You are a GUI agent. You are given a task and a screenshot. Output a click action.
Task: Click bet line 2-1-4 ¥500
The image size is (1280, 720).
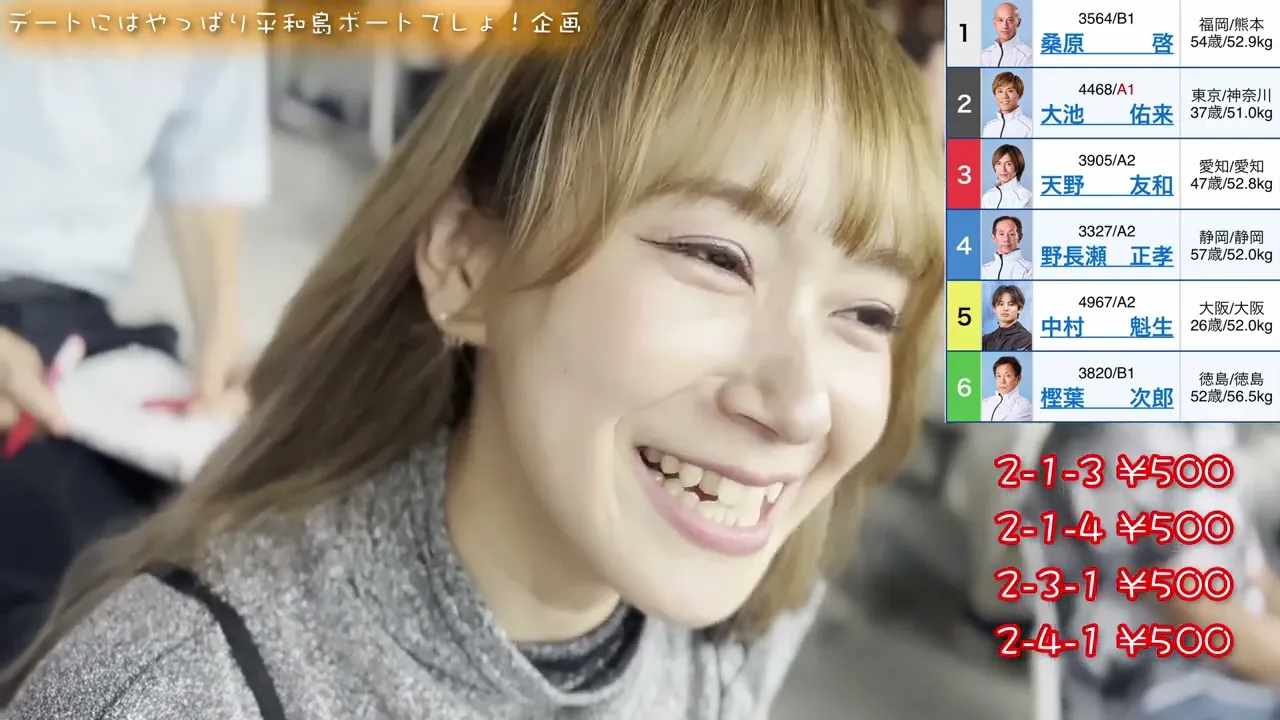click(x=1114, y=529)
